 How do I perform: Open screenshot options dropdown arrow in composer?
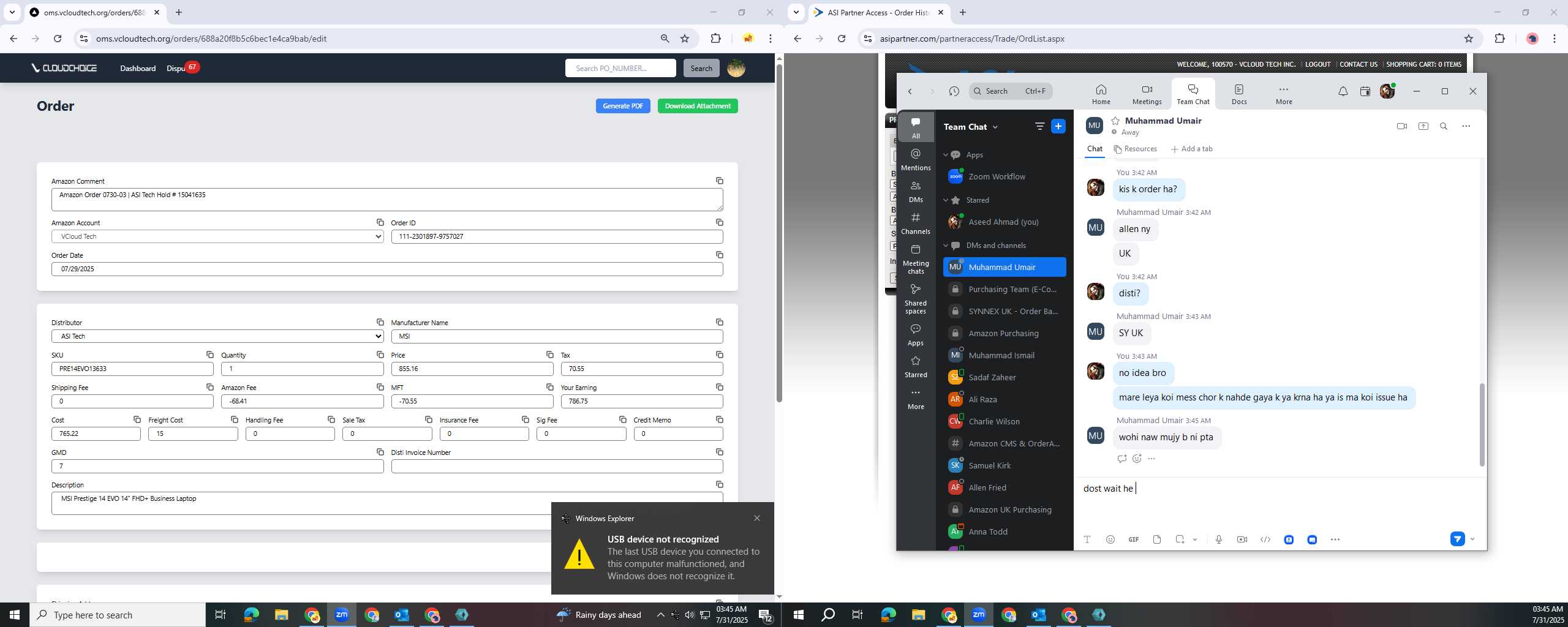point(1194,539)
